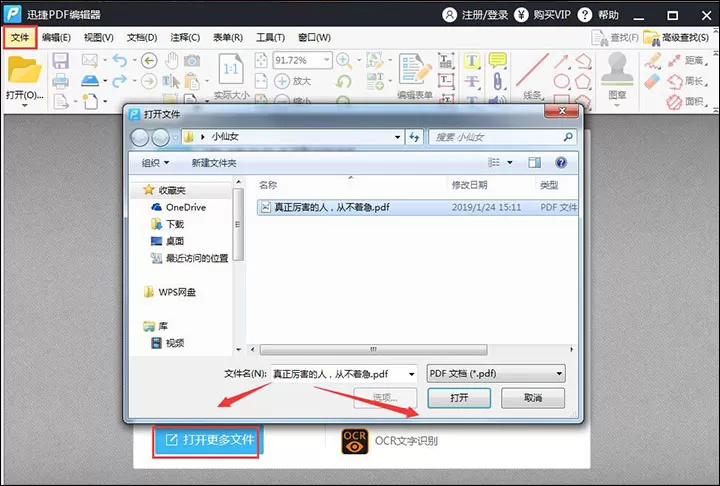Open the 视图(V) menu
This screenshot has width=720, height=486.
point(98,38)
